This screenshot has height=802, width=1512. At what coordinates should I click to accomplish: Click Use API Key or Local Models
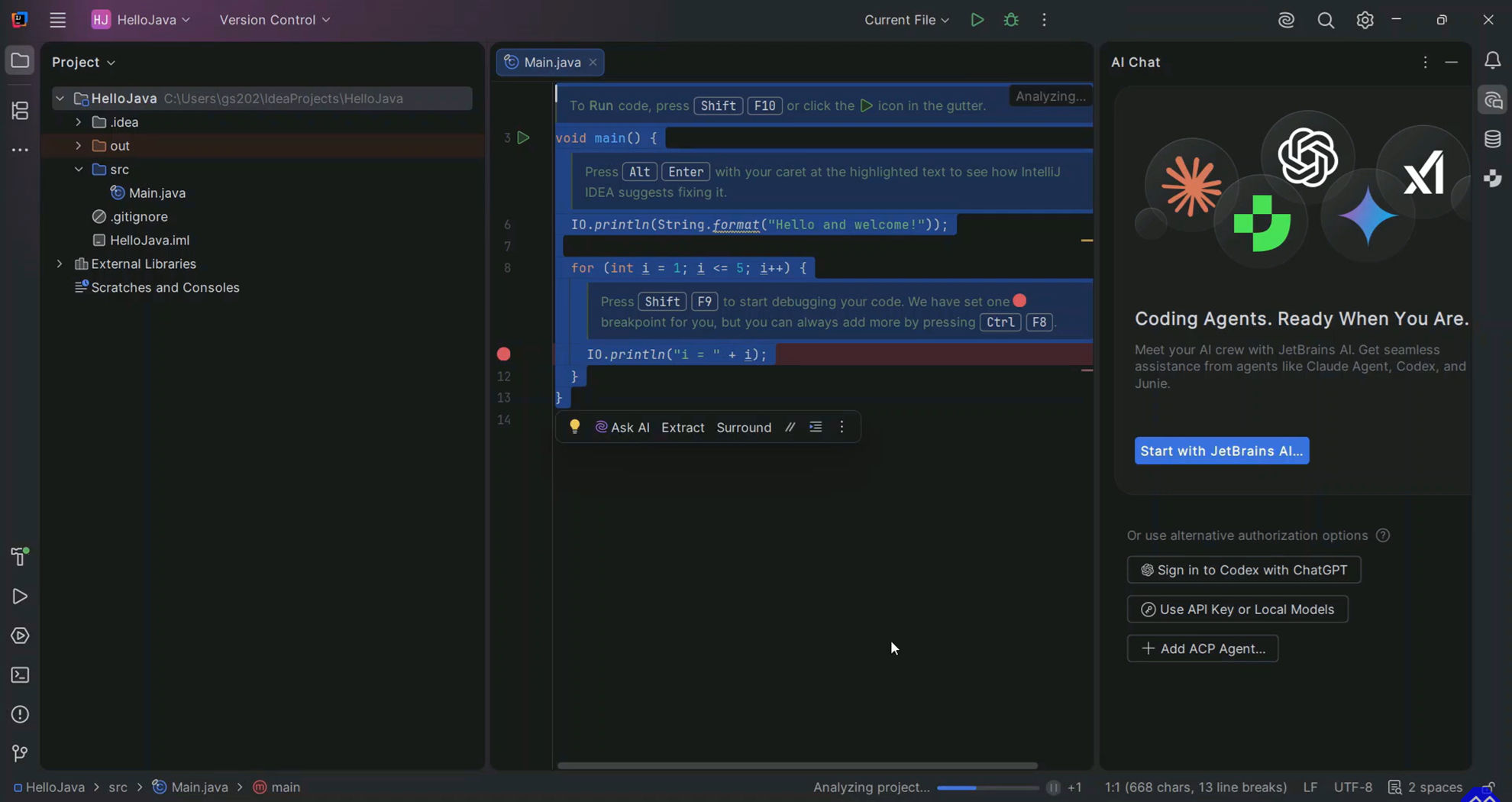coord(1237,610)
